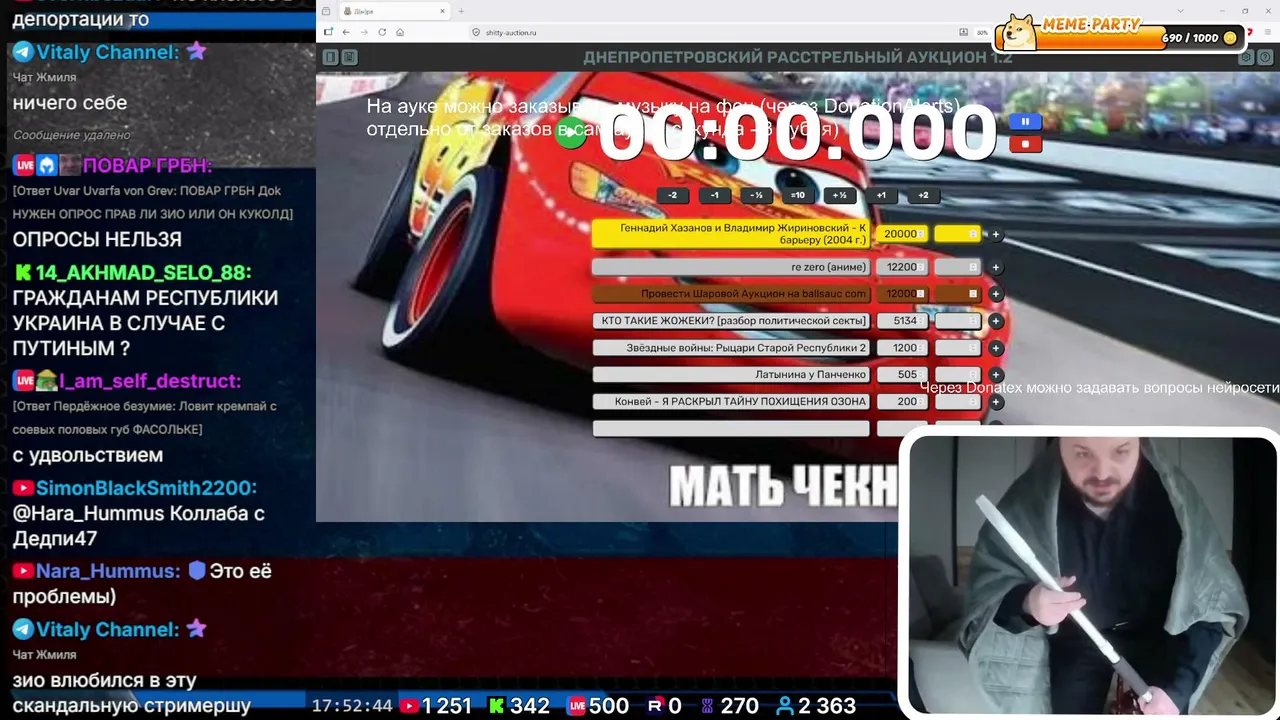Click the plus icon for the Конвей lot
The image size is (1280, 720).
click(996, 402)
